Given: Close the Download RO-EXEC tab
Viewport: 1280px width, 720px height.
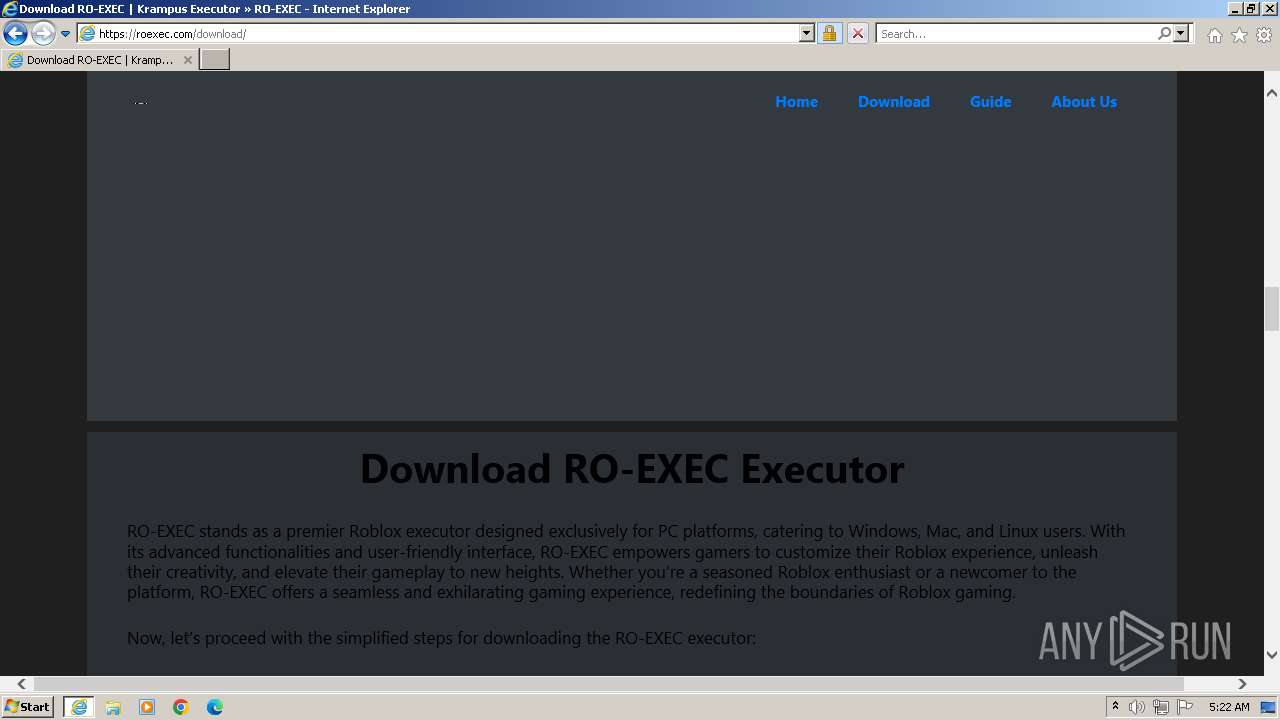Looking at the screenshot, I should point(188,60).
